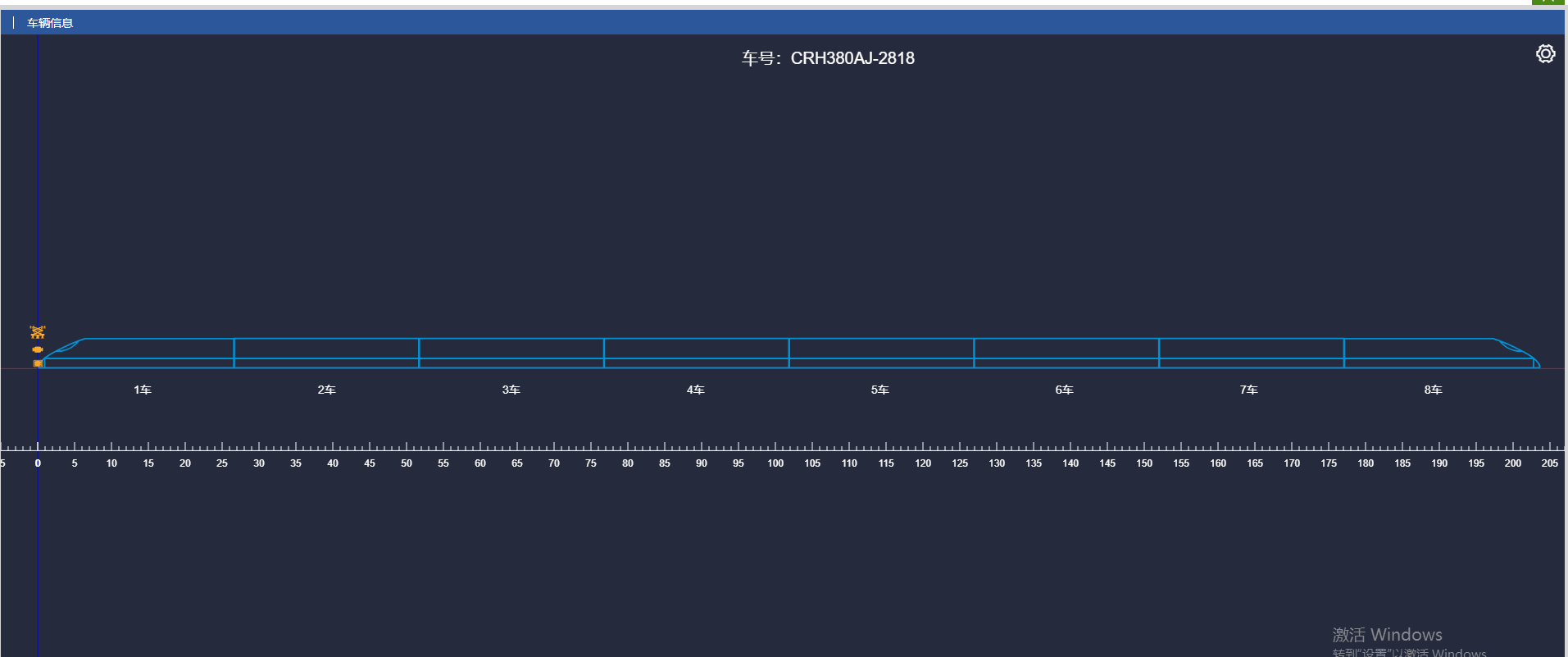This screenshot has width=1568, height=657.
Task: Click ruler mark 25
Action: click(222, 463)
